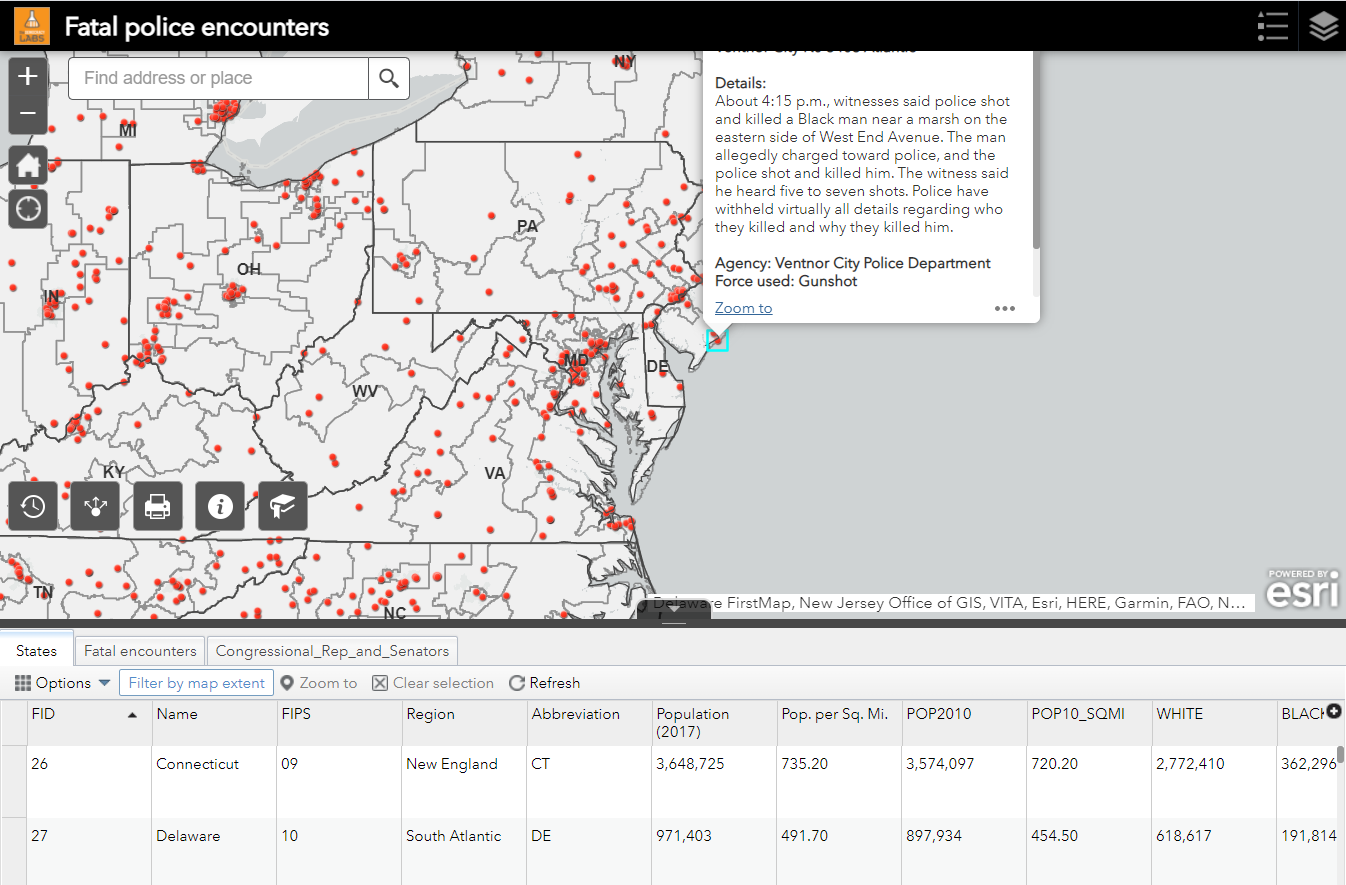Screen dimensions: 1346x885
Task: Switch to the Fatal encounters tab
Action: coord(139,650)
